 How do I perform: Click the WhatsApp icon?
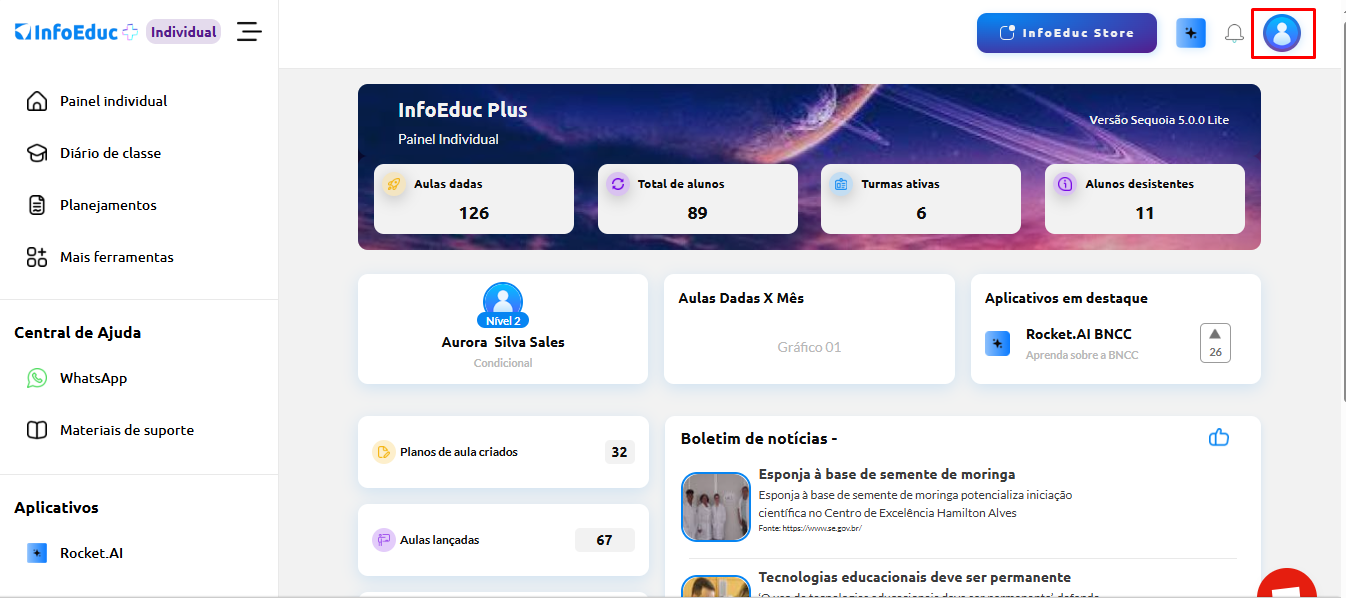click(37, 378)
